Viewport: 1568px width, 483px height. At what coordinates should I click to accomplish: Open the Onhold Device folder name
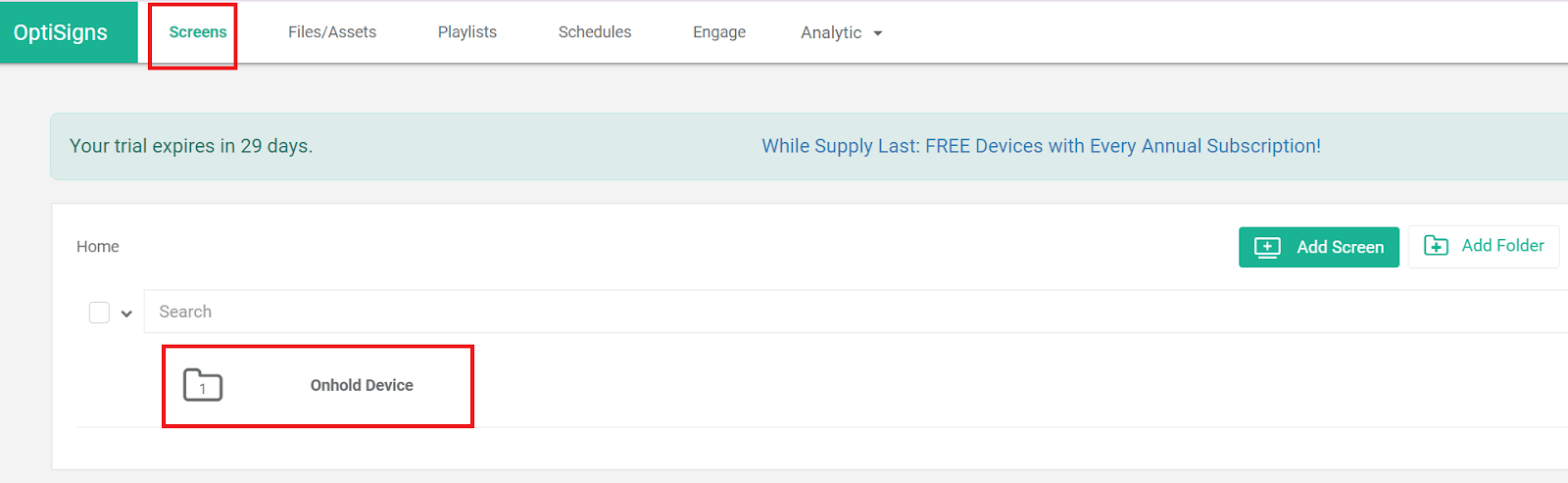(x=362, y=385)
